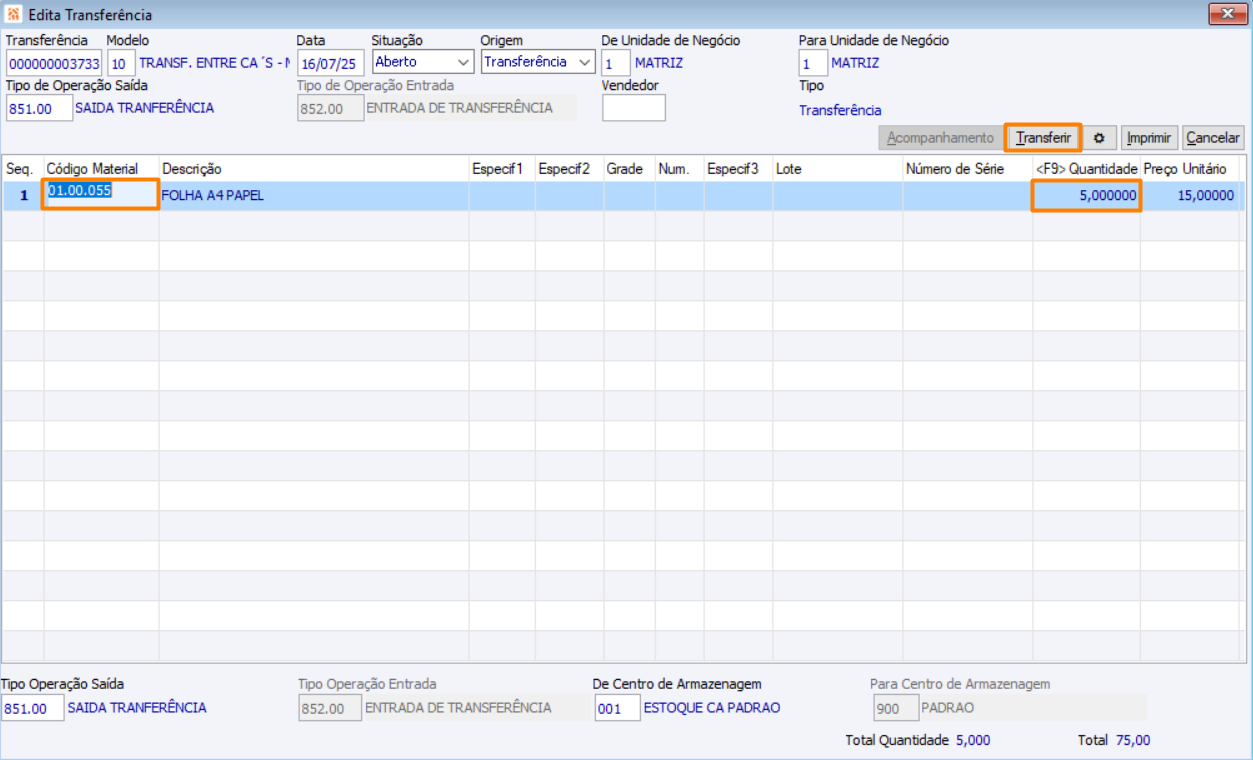Click the TRANSF. ENTRE CA´S model description
This screenshot has width=1253, height=760.
tap(214, 63)
